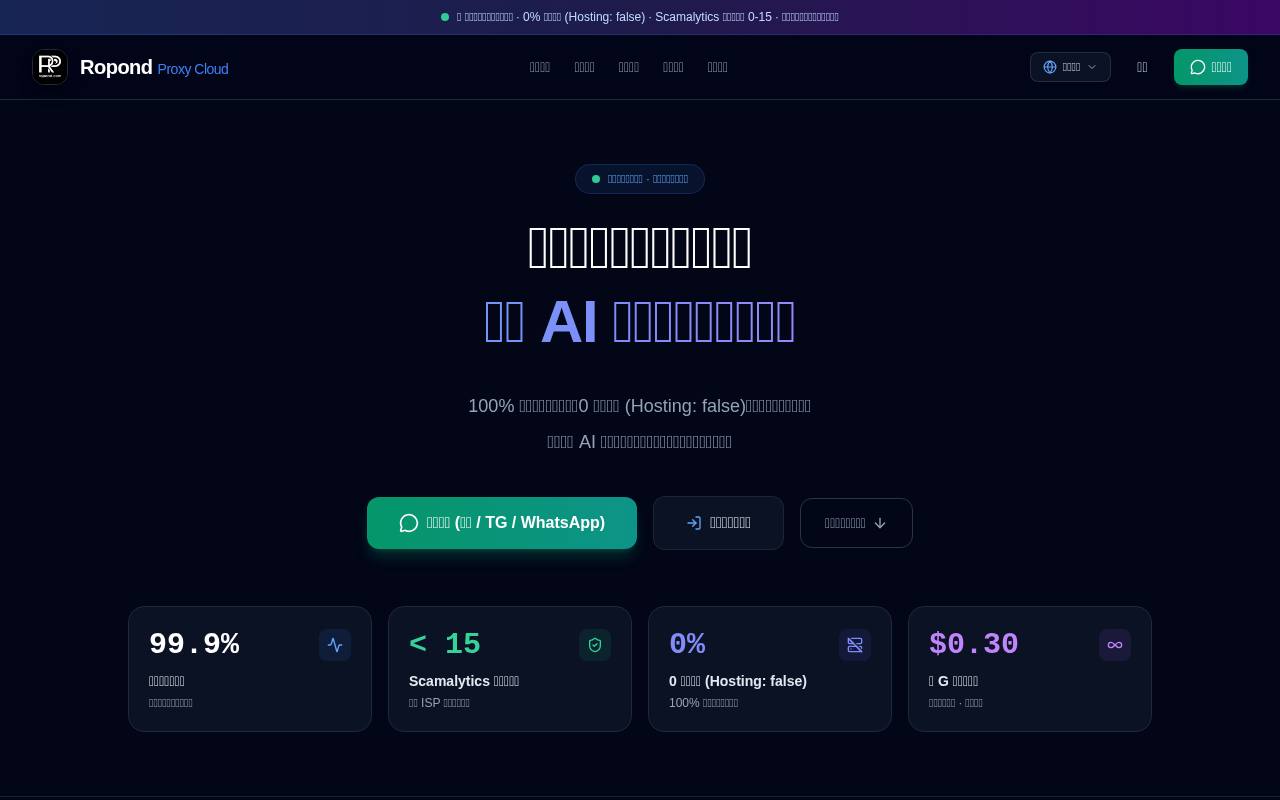Click the Ropond logo icon
This screenshot has width=1280, height=800.
(x=50, y=67)
